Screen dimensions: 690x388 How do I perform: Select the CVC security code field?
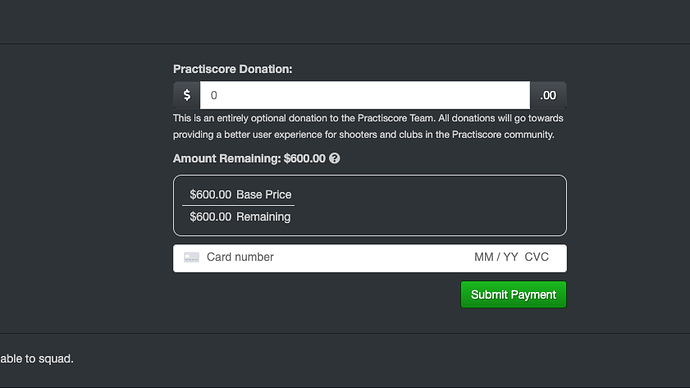537,257
